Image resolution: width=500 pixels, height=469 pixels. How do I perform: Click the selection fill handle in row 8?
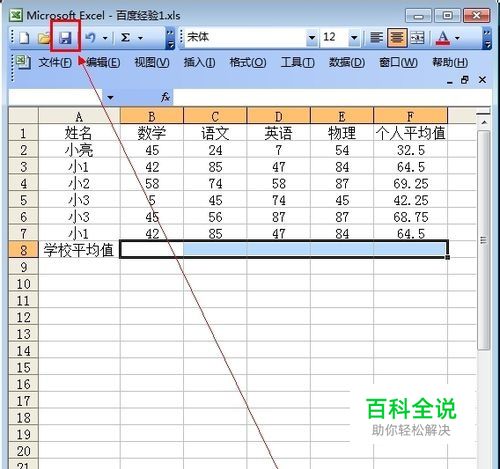coord(447,257)
